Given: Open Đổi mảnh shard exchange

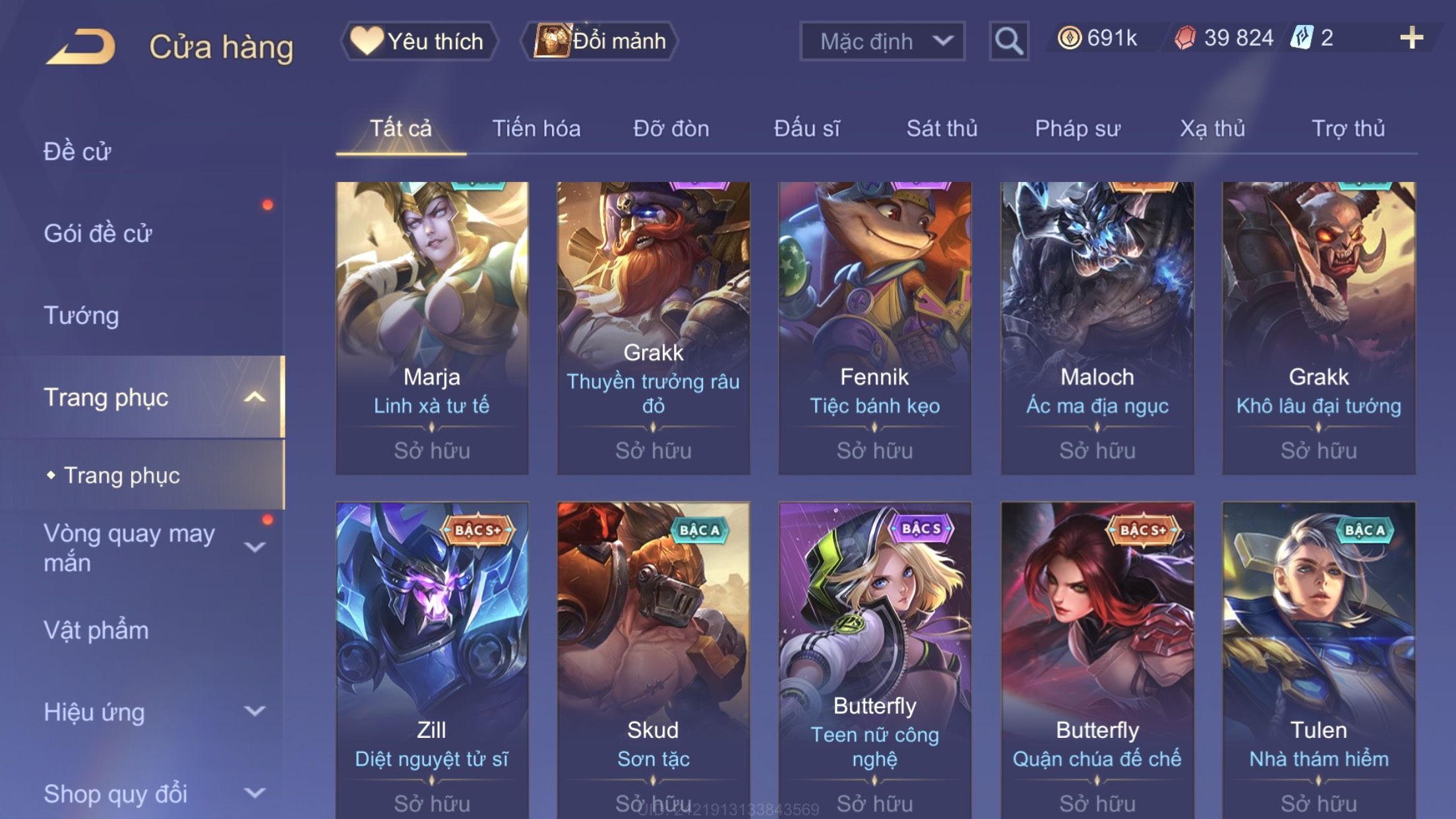Looking at the screenshot, I should pyautogui.click(x=600, y=41).
